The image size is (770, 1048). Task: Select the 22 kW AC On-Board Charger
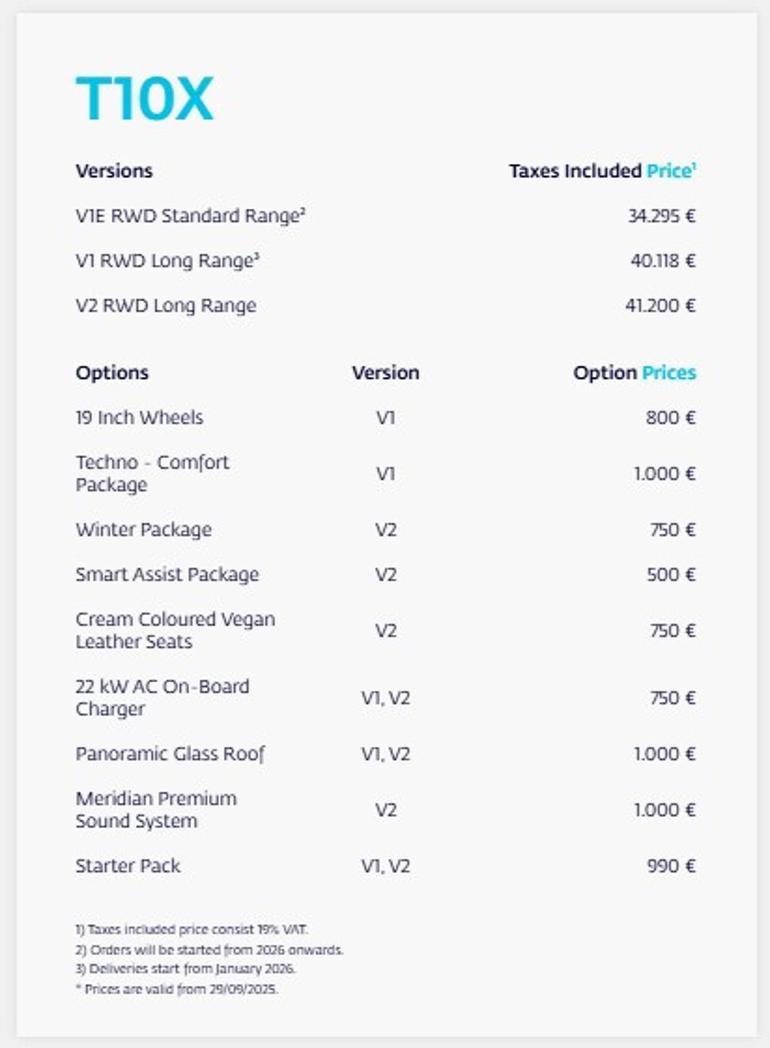[x=162, y=698]
